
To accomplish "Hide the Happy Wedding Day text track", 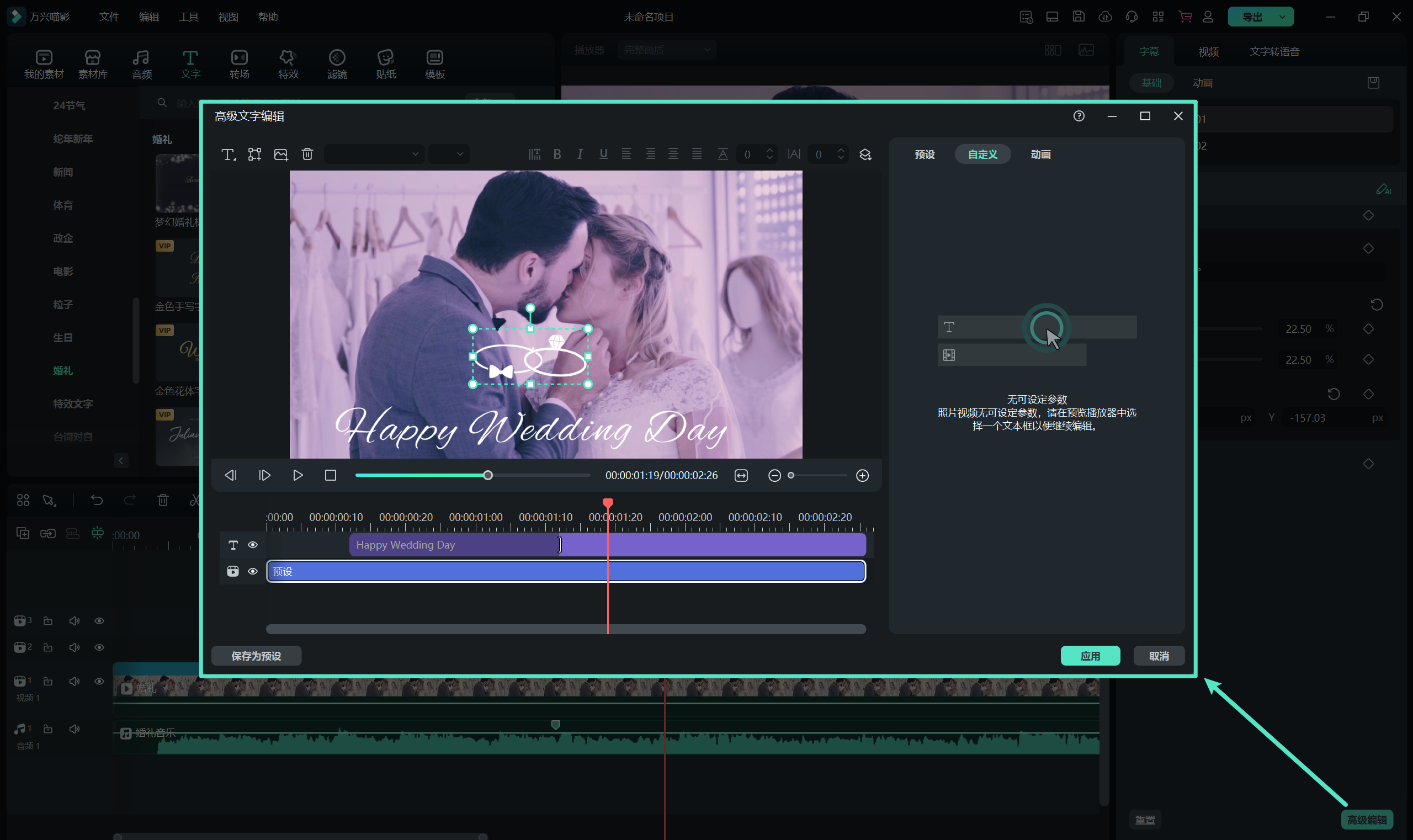I will tap(252, 545).
